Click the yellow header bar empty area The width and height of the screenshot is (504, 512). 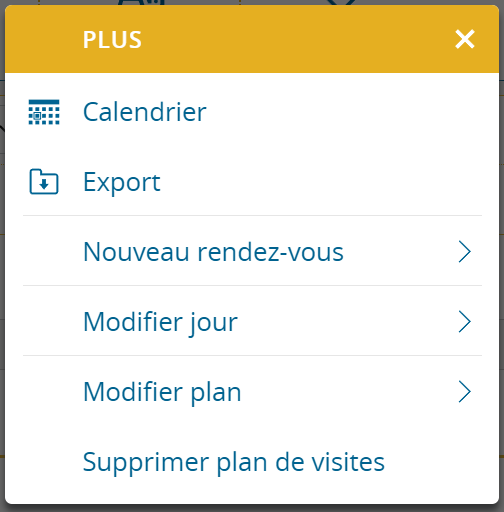click(x=283, y=39)
